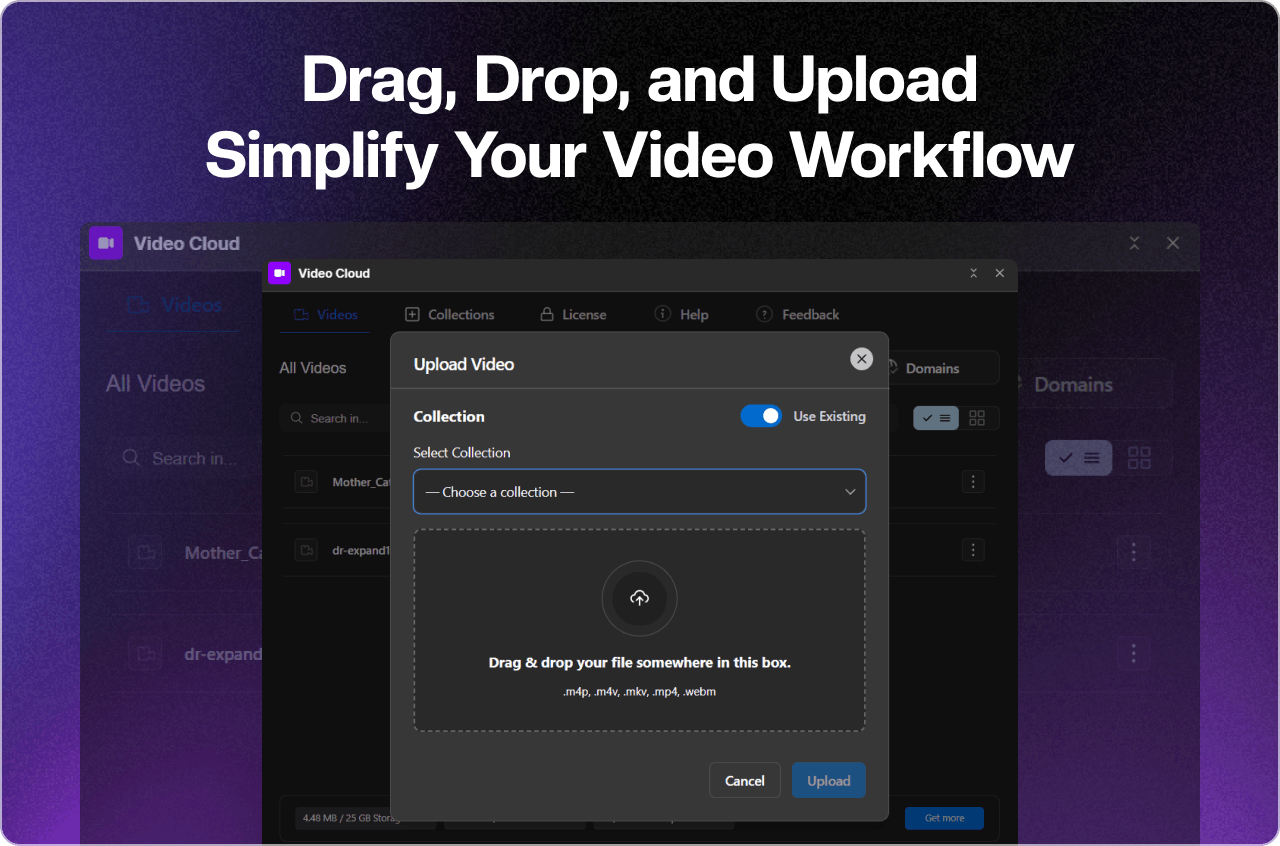The image size is (1280, 846).
Task: Open the Choose a collection dropdown
Action: (x=639, y=491)
